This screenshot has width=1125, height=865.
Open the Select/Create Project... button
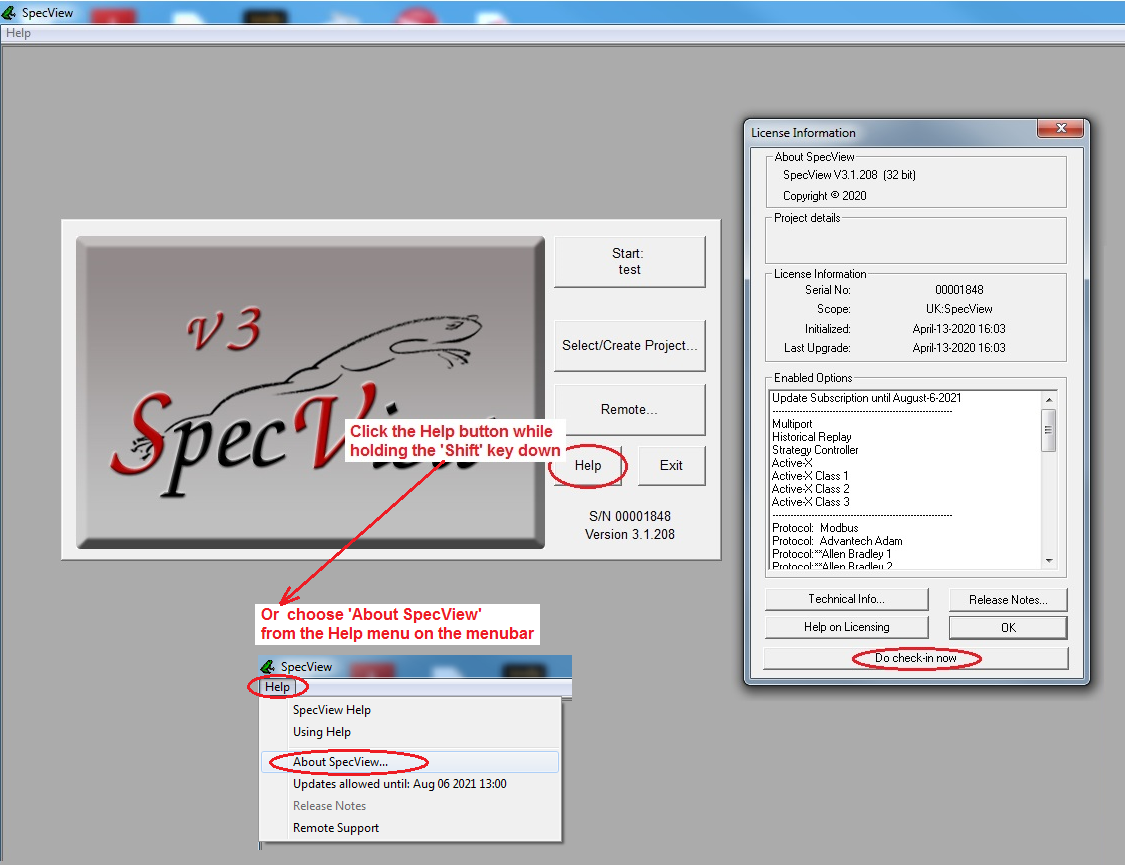[630, 346]
